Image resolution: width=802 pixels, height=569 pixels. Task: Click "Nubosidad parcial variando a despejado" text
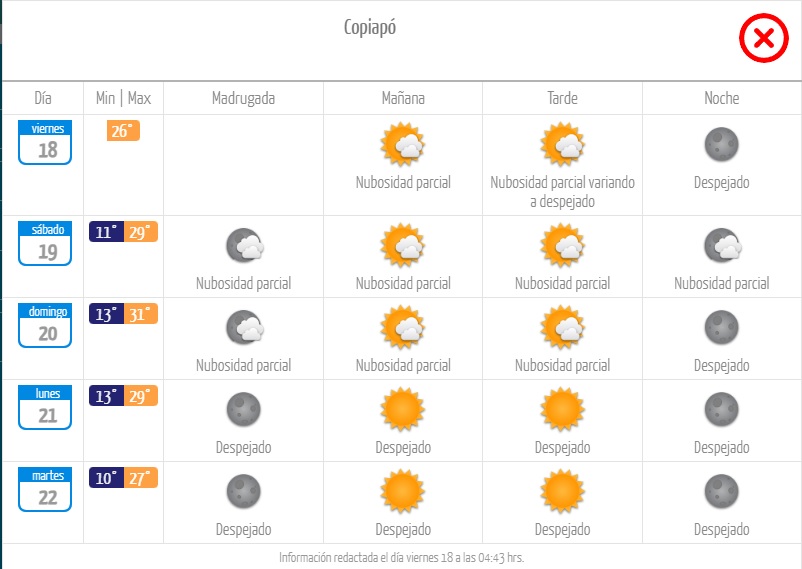coord(562,192)
